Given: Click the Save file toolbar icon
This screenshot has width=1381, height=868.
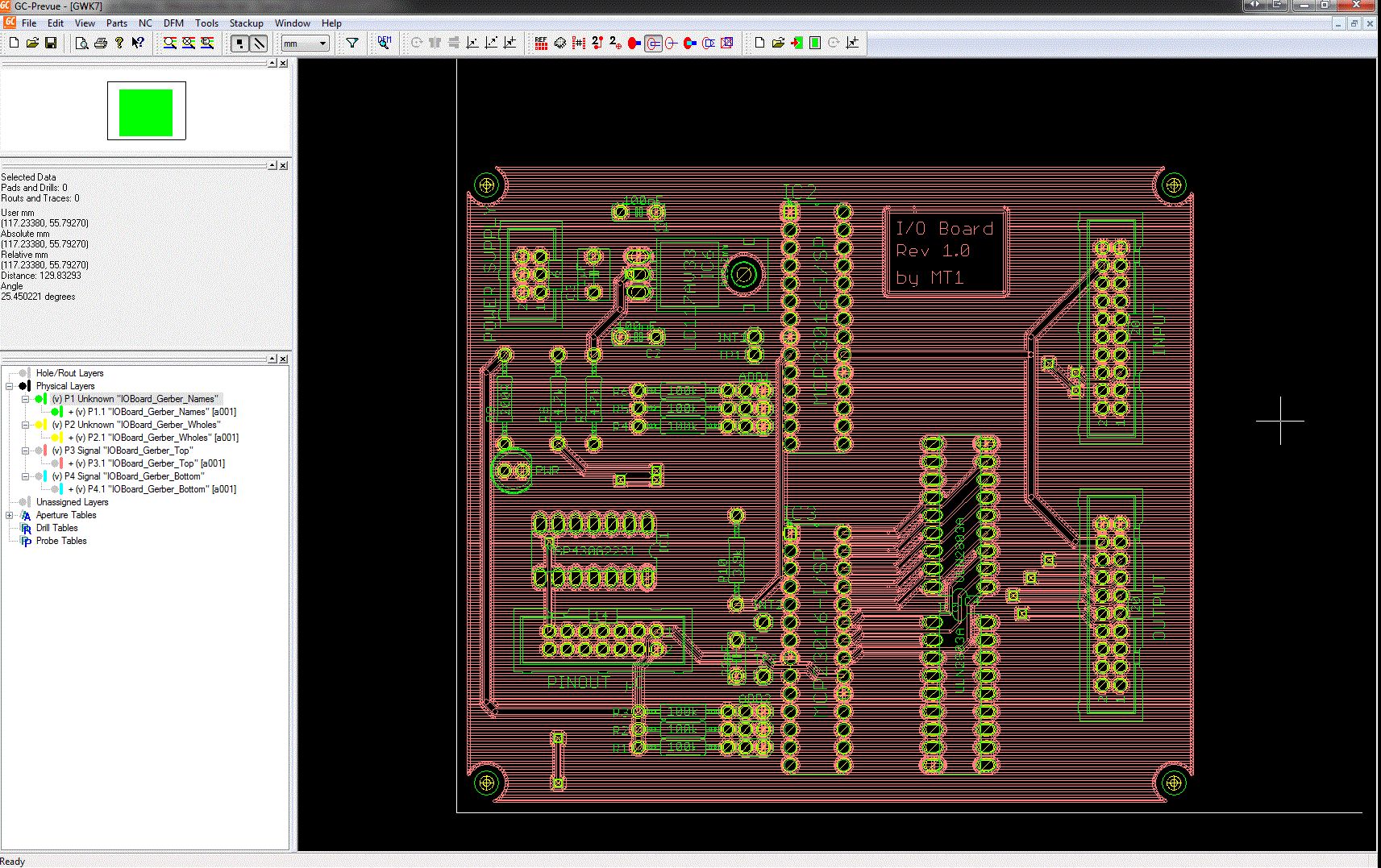Looking at the screenshot, I should [x=51, y=43].
